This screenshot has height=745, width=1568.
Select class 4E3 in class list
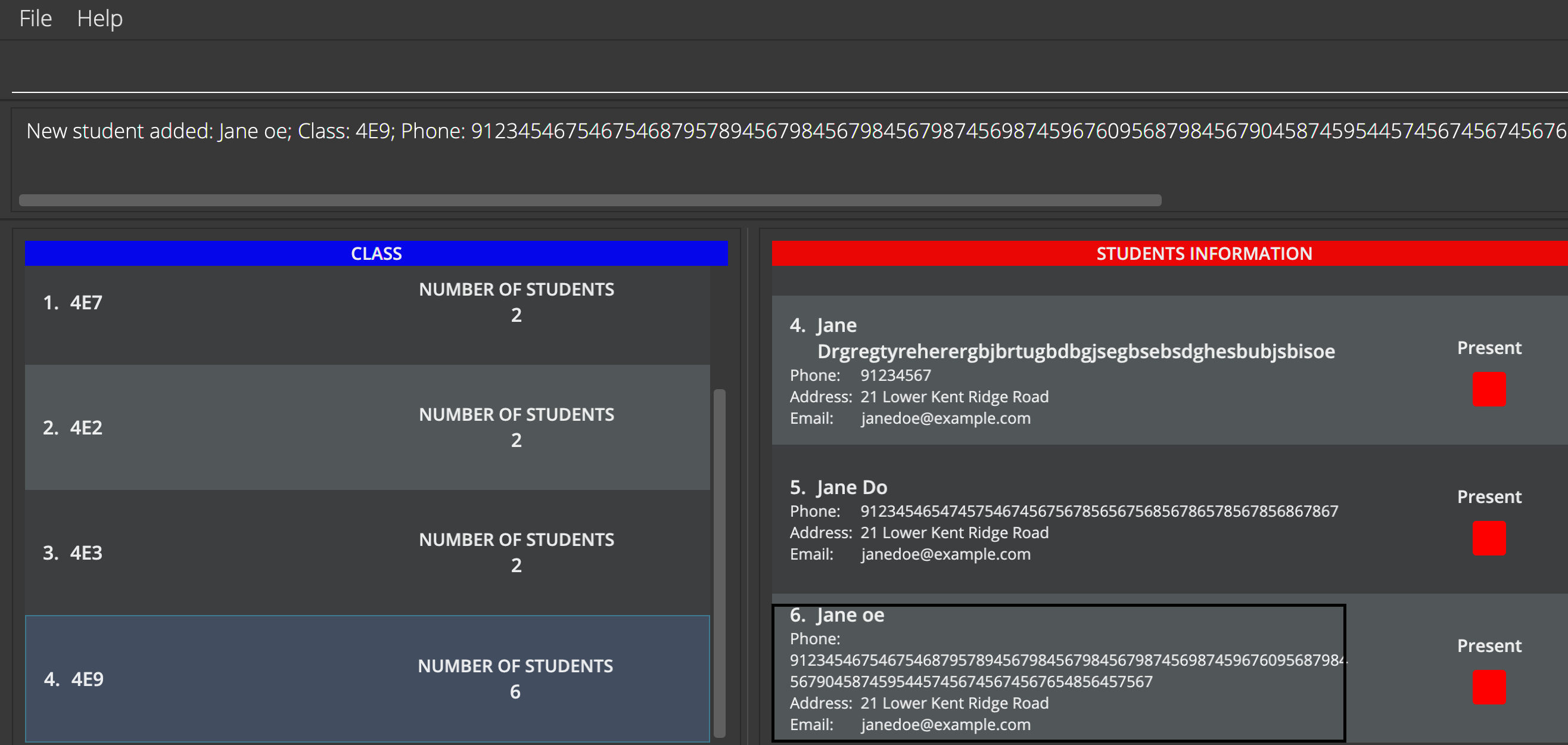pyautogui.click(x=366, y=552)
